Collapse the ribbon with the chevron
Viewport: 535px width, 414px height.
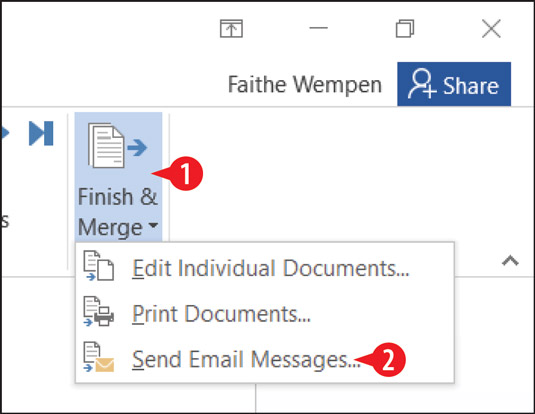pyautogui.click(x=510, y=261)
